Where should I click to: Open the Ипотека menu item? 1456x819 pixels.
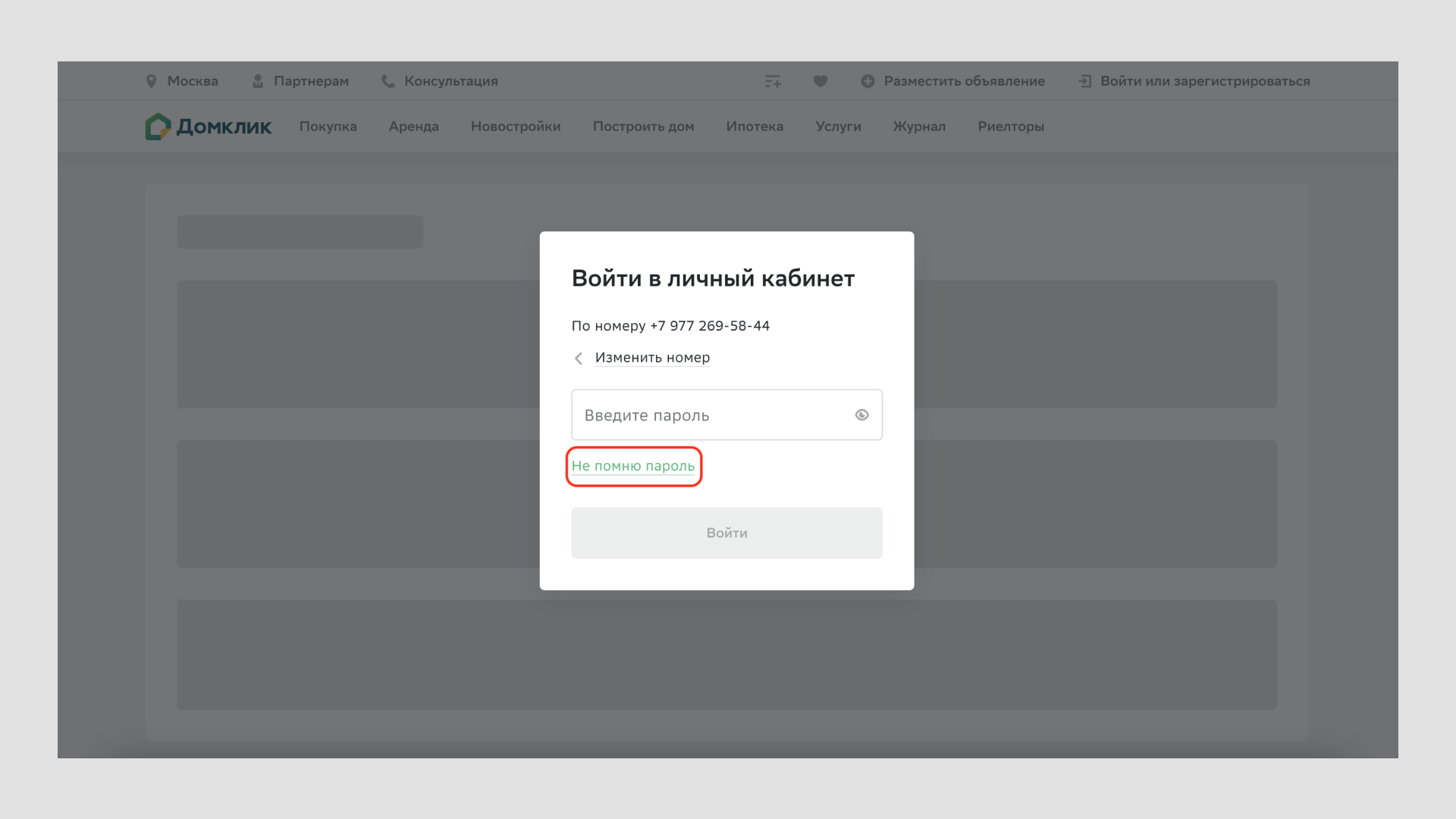click(755, 127)
